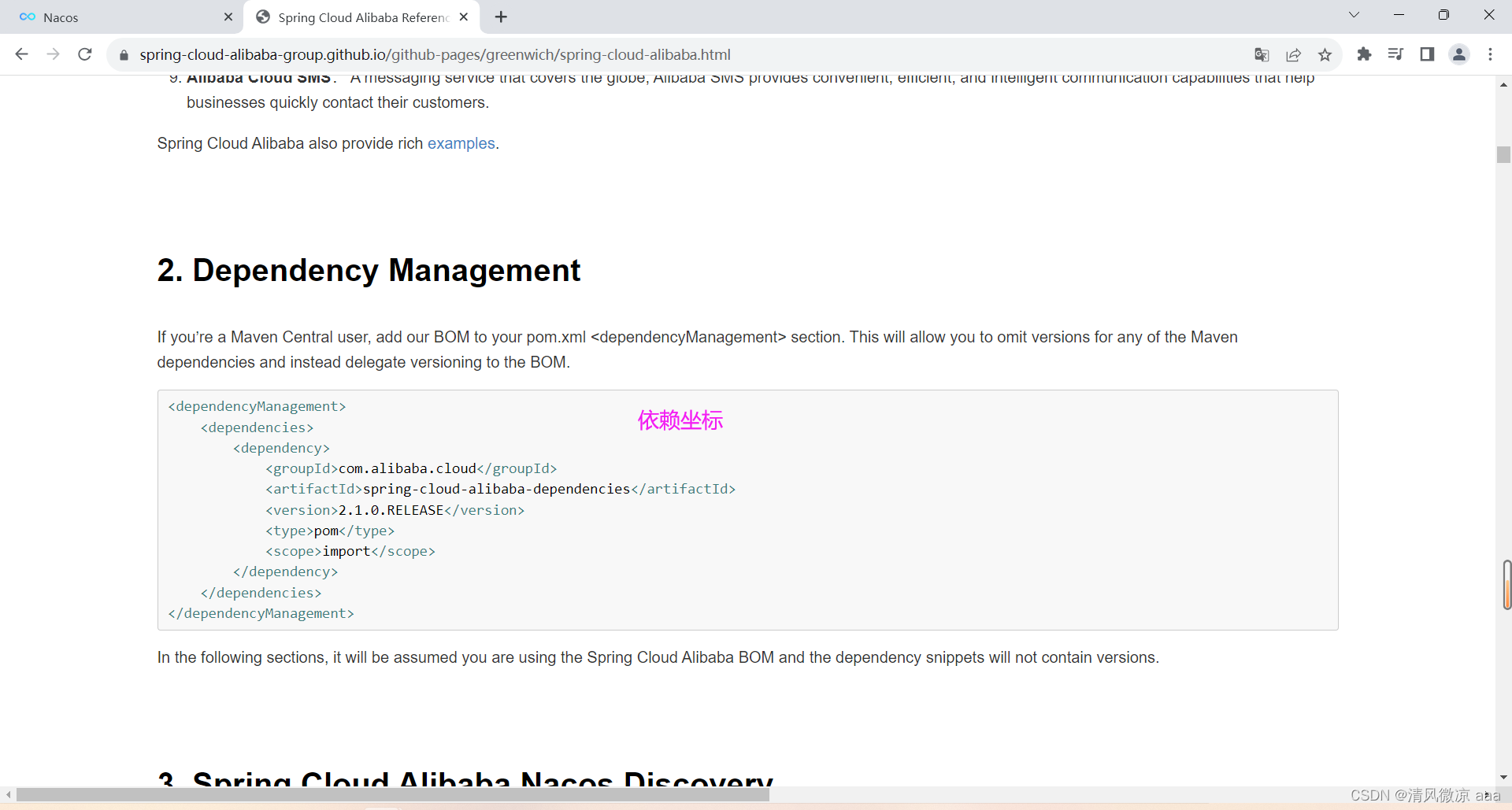Screen dimensions: 1512x810
Task: Click the Dependency Management heading
Action: [369, 270]
